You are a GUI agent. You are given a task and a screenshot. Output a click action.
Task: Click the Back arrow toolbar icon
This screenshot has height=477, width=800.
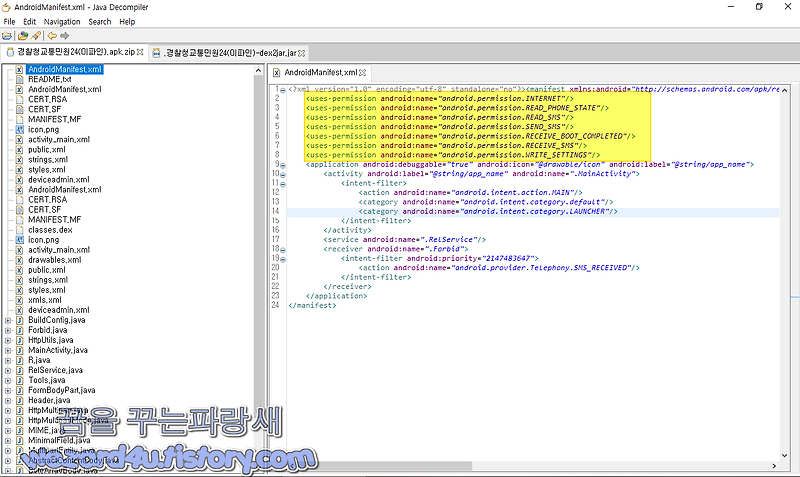tap(52, 36)
